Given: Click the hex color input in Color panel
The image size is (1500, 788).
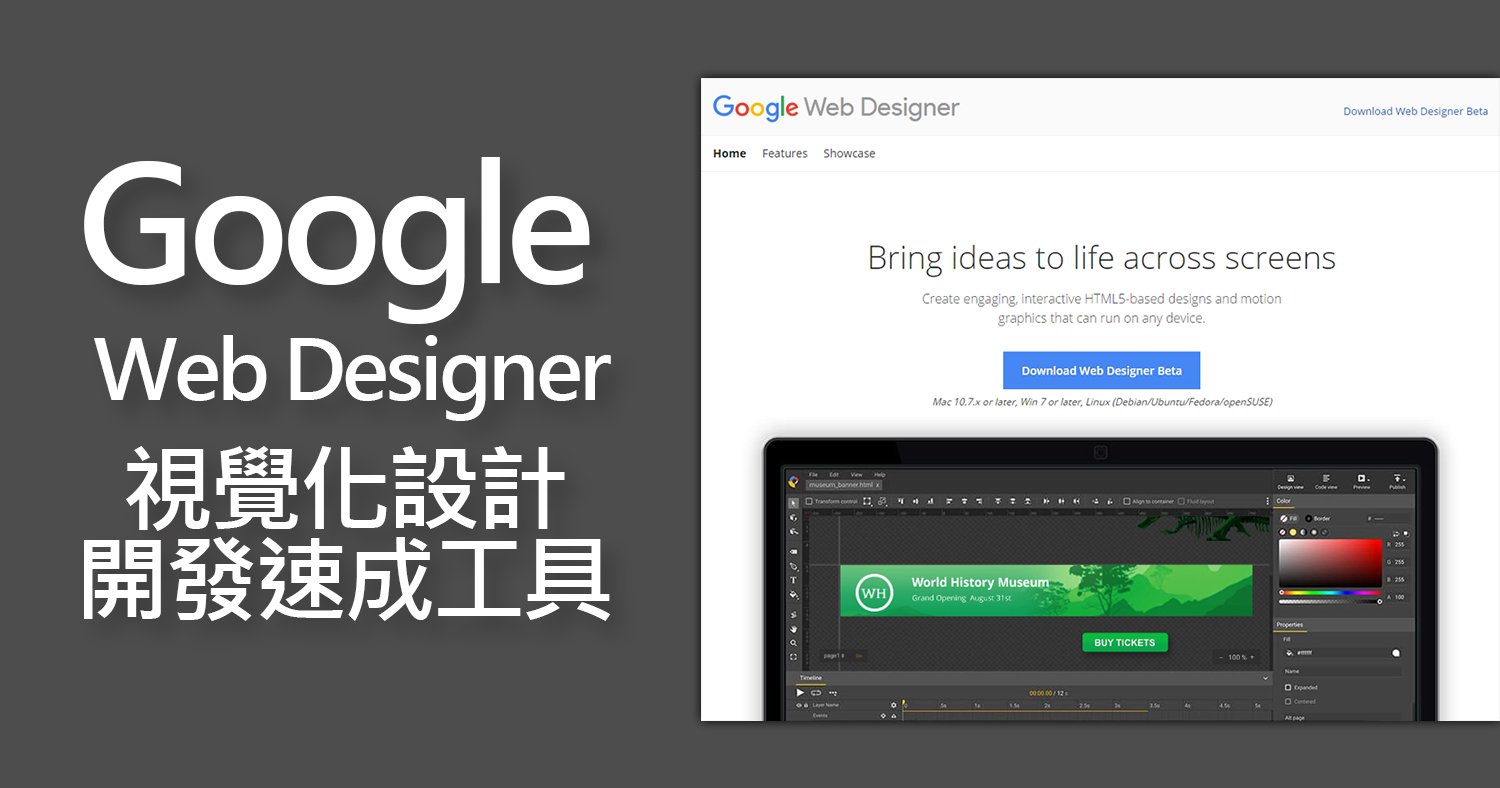Looking at the screenshot, I should pyautogui.click(x=1388, y=518).
